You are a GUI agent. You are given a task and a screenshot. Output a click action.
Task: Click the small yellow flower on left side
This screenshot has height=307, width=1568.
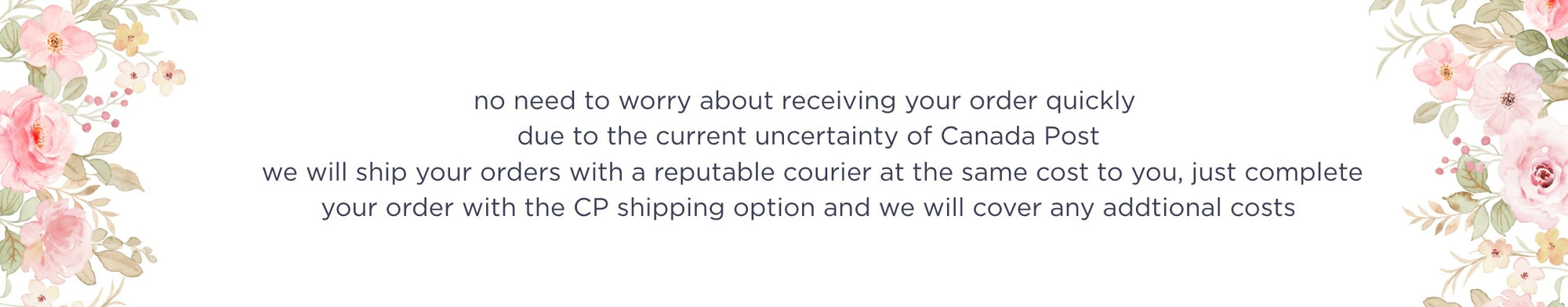pos(130,37)
